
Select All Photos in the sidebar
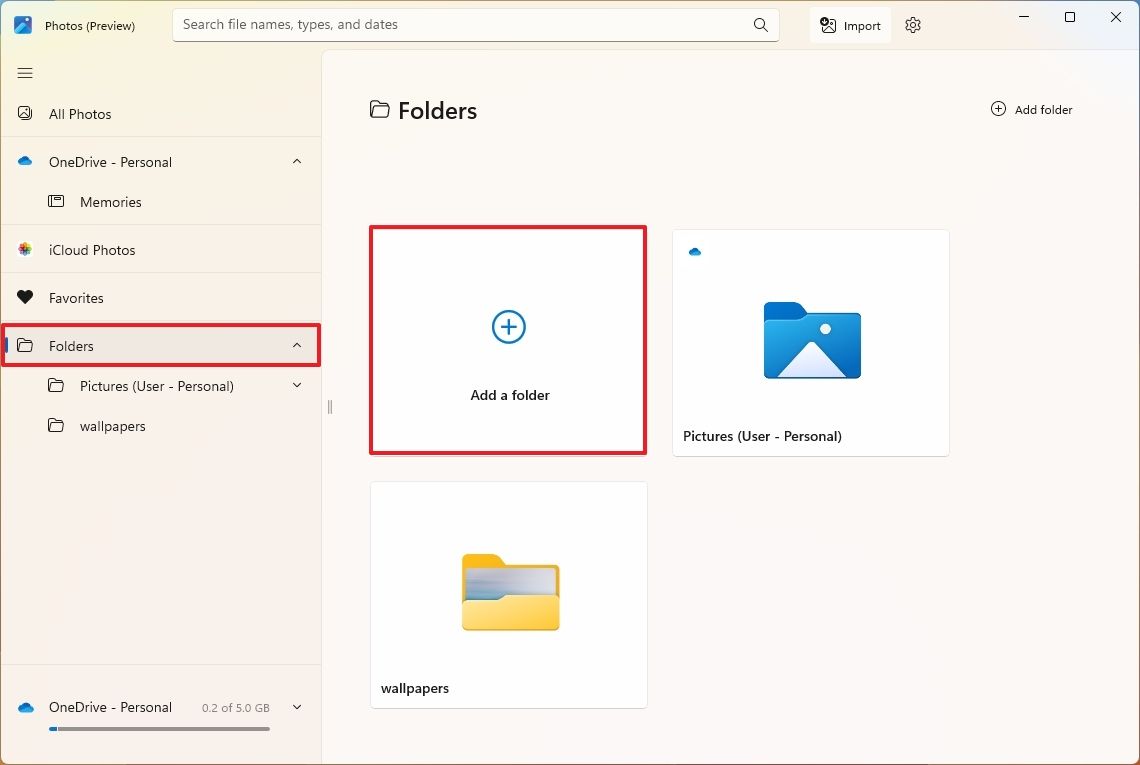tap(79, 113)
